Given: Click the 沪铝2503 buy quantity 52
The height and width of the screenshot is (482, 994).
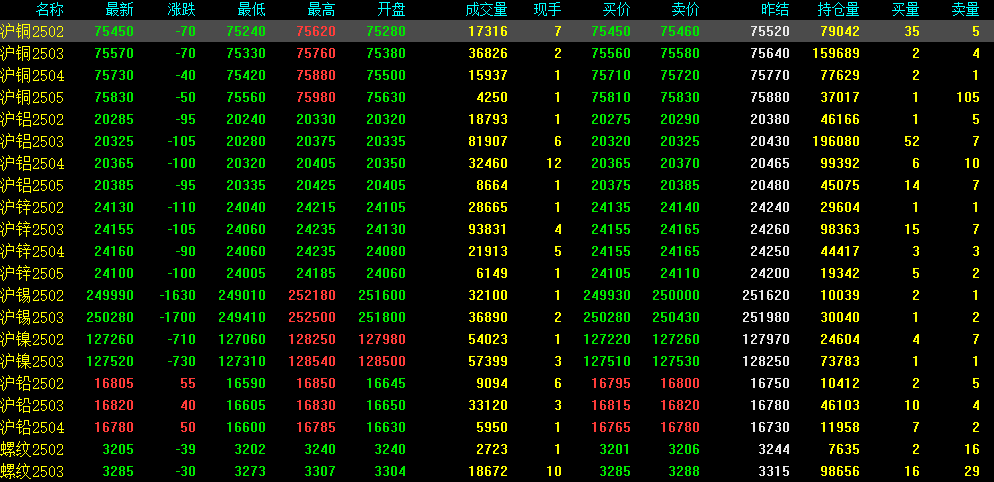Looking at the screenshot, I should click(x=912, y=141).
